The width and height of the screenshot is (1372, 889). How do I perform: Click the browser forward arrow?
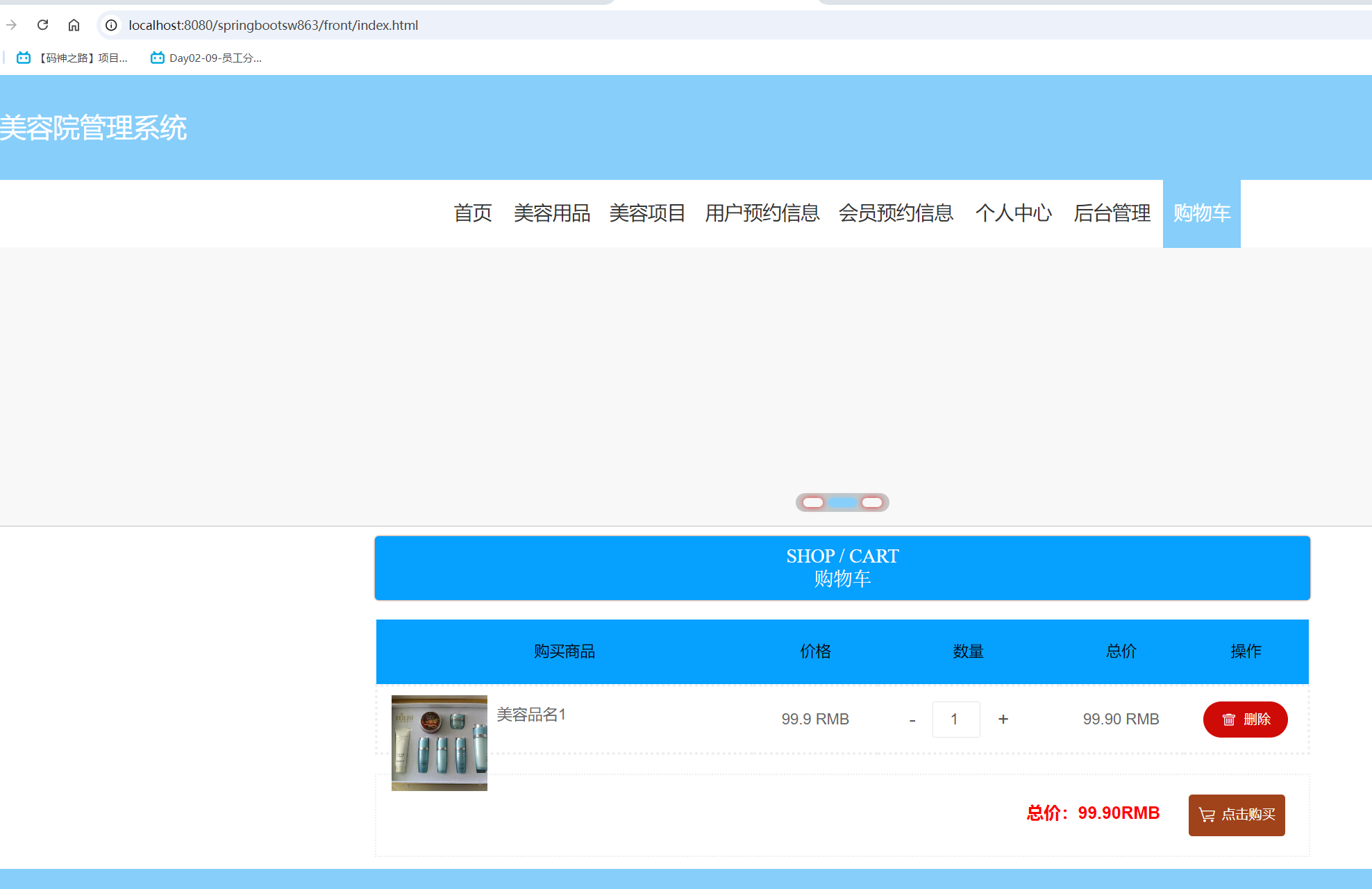click(x=11, y=25)
